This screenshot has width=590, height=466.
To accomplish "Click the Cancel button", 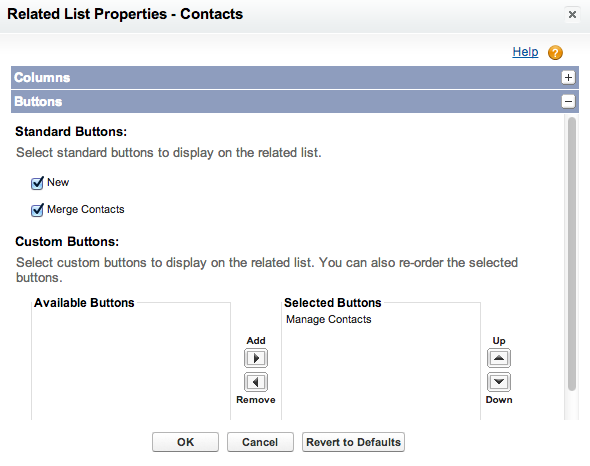I will pyautogui.click(x=260, y=442).
